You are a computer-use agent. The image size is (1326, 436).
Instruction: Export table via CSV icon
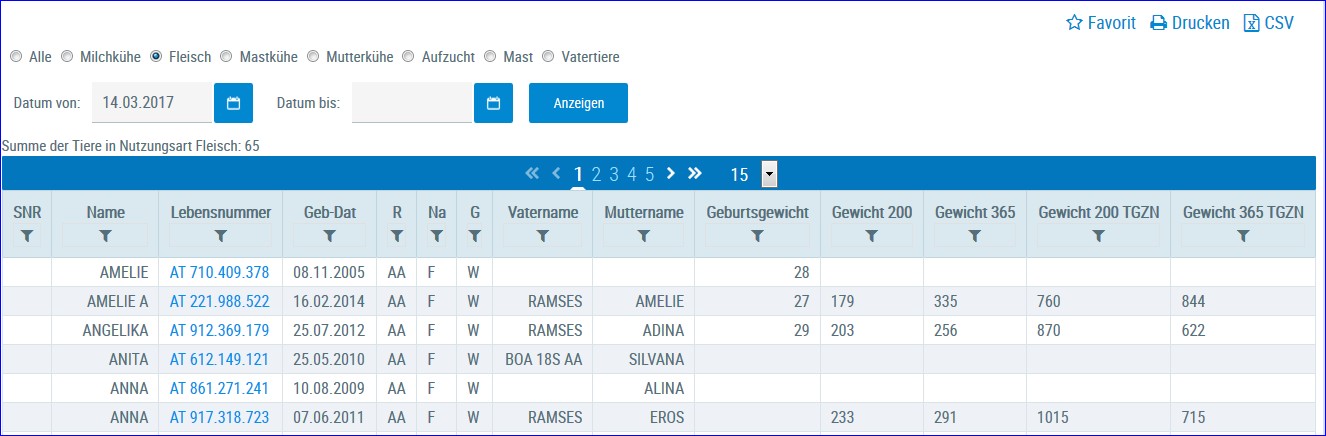tap(1251, 23)
